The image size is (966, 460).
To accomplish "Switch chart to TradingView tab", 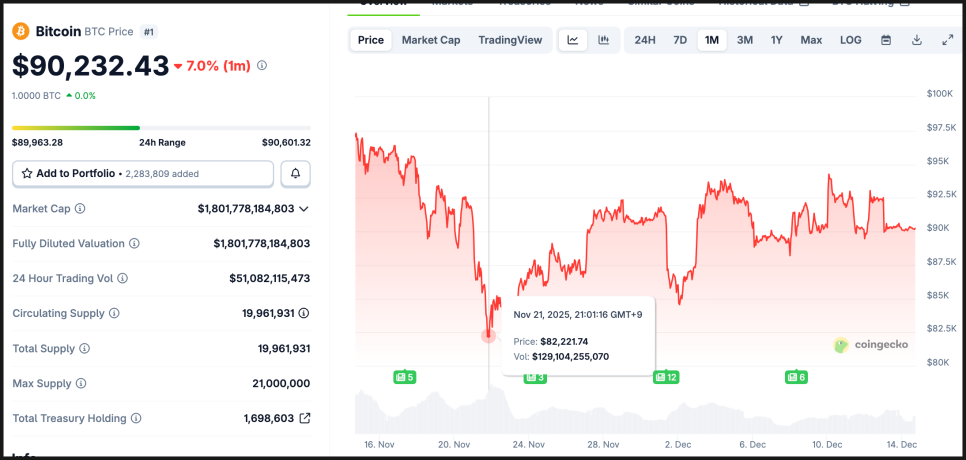I will [510, 40].
